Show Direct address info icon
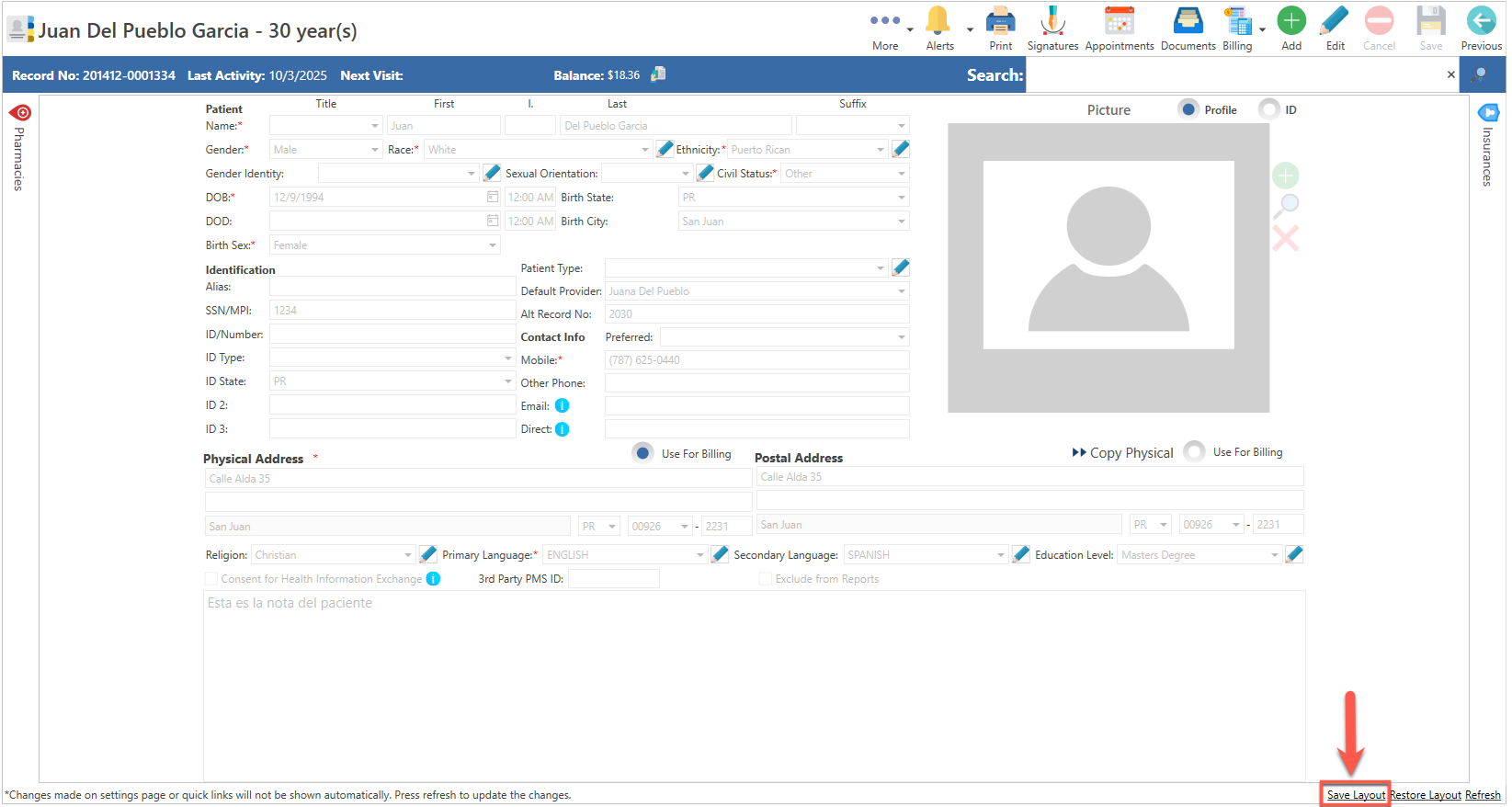 [x=562, y=429]
